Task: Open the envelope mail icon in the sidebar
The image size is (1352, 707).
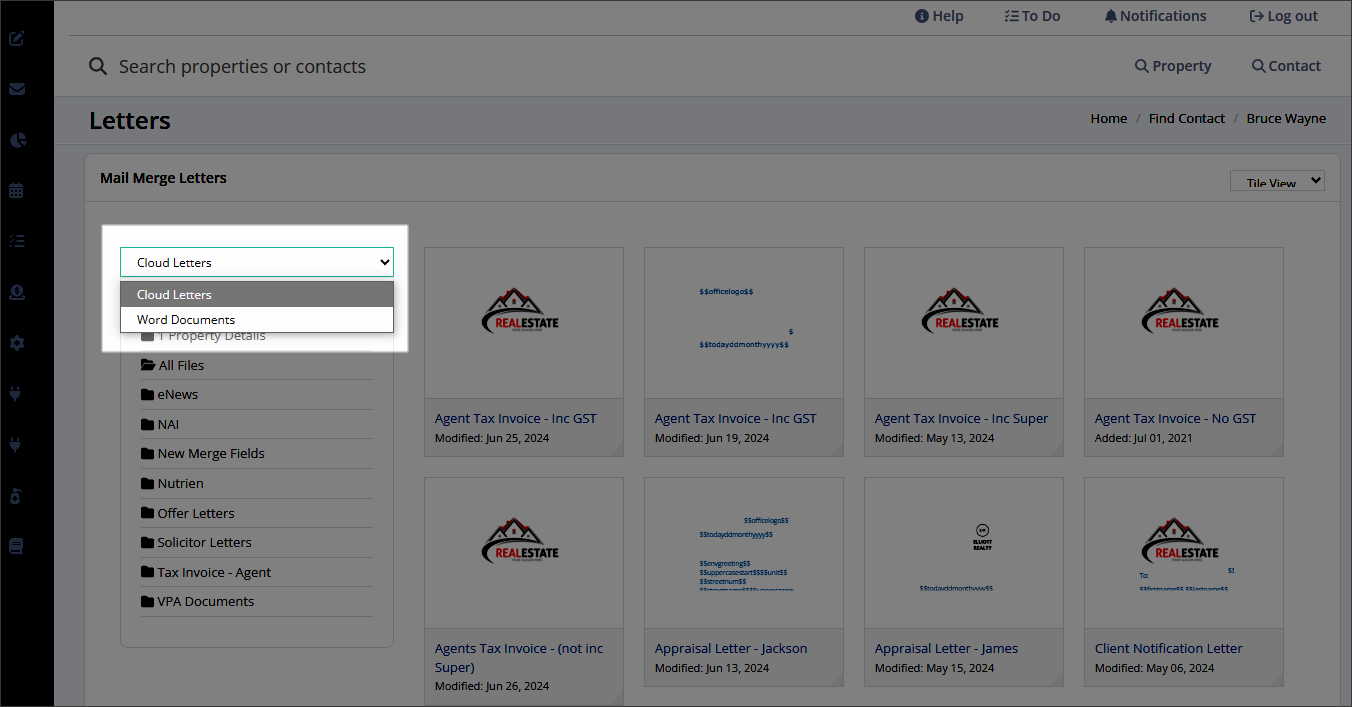Action: (x=17, y=89)
